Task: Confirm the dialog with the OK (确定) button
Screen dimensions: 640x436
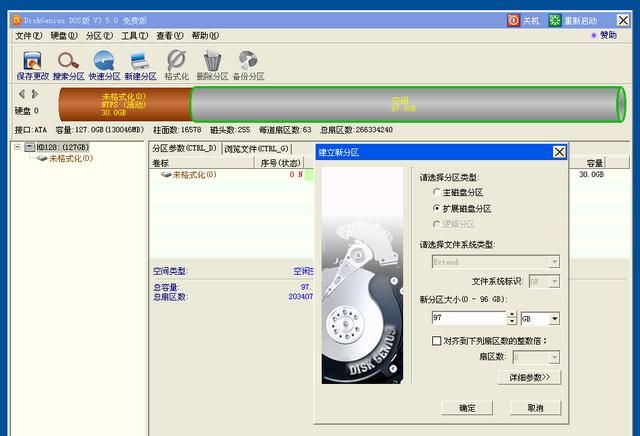Action: [x=467, y=408]
